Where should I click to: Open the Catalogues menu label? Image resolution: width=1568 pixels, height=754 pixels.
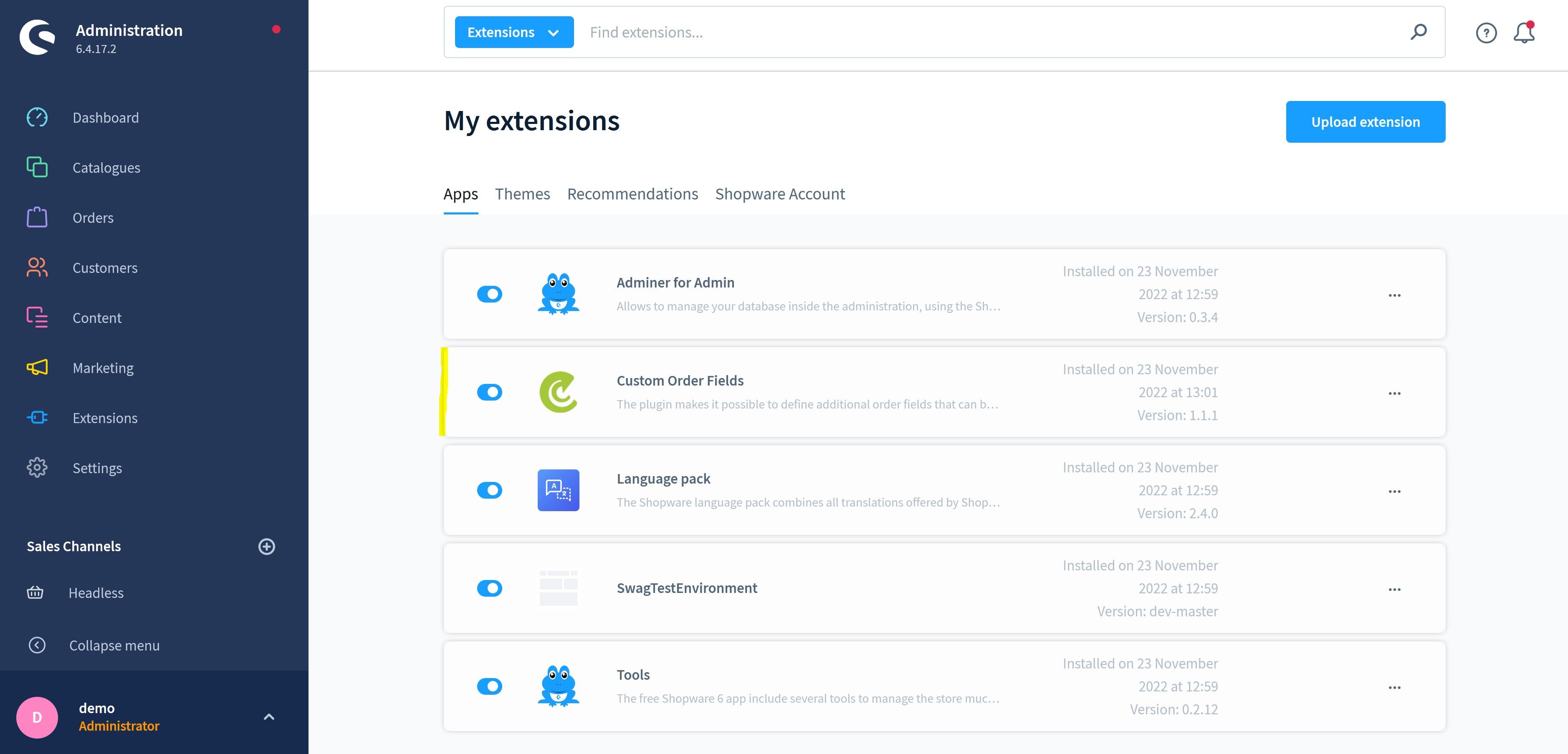pyautogui.click(x=106, y=167)
